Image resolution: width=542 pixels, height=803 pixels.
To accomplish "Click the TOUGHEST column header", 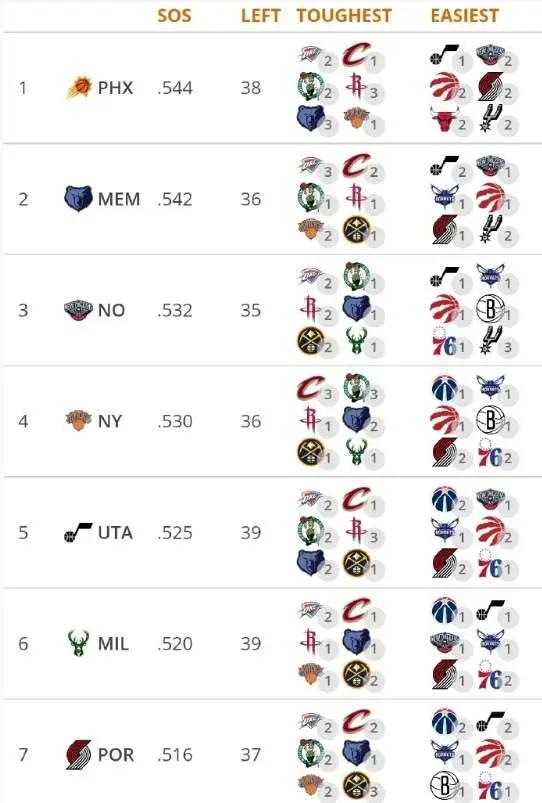I will (344, 15).
